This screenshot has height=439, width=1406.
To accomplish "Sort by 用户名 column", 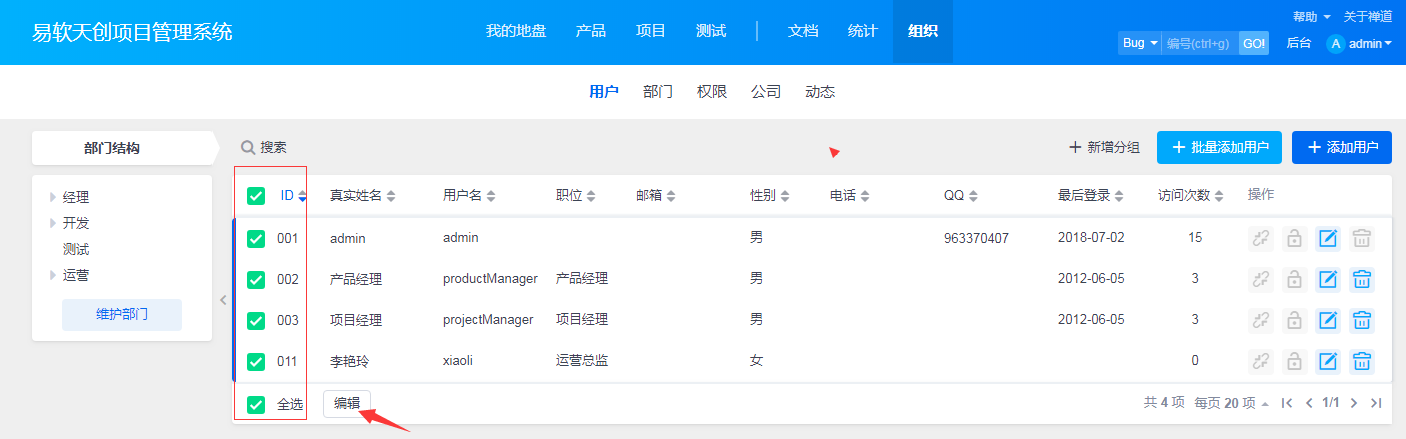I will click(x=470, y=196).
